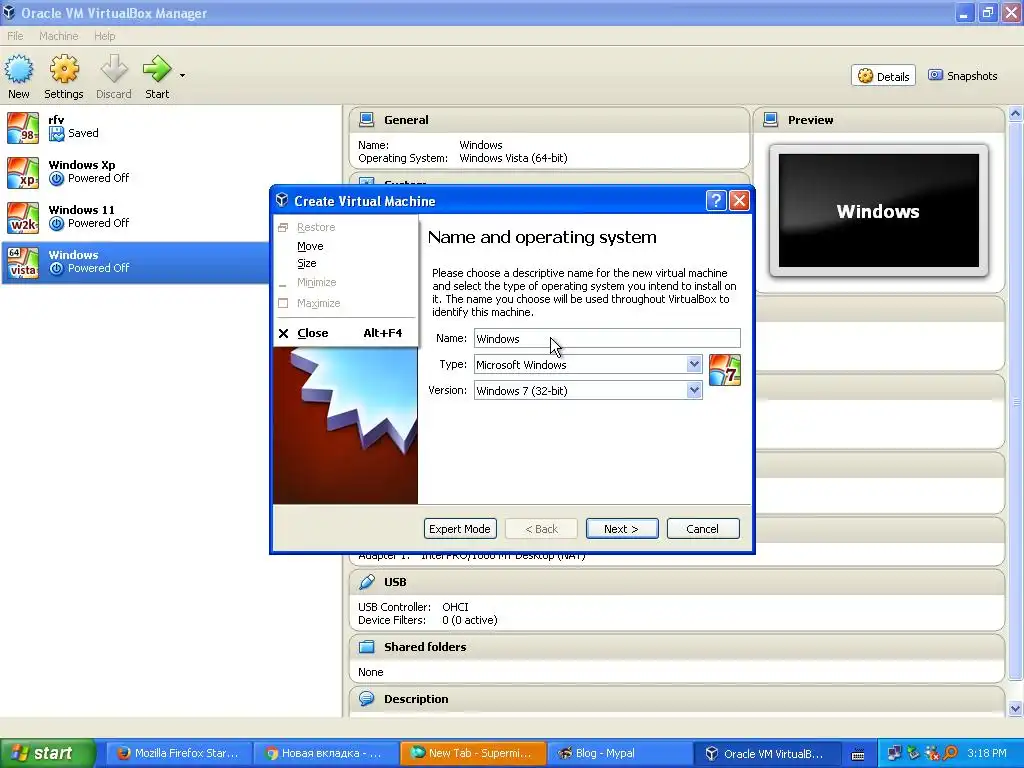Click the details pane scroll up arrow
Screen dimensions: 1024x768
1015,114
